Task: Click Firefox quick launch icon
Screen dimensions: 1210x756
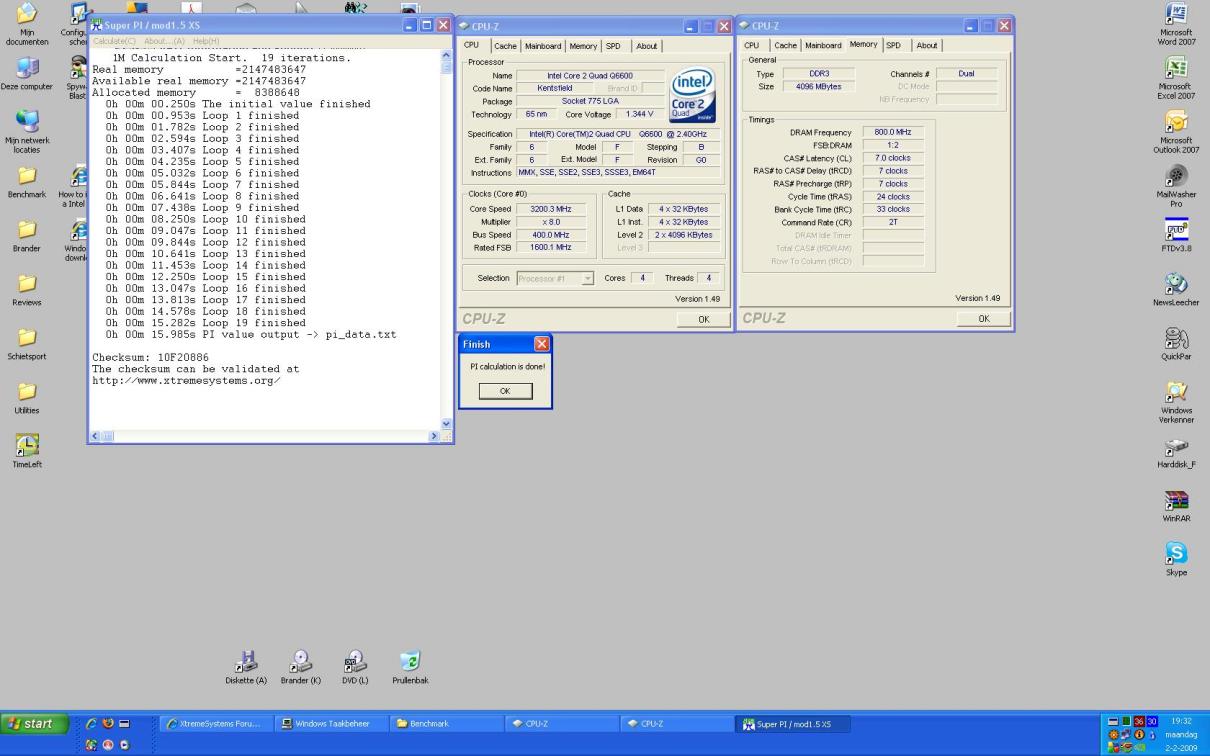Action: coord(108,723)
